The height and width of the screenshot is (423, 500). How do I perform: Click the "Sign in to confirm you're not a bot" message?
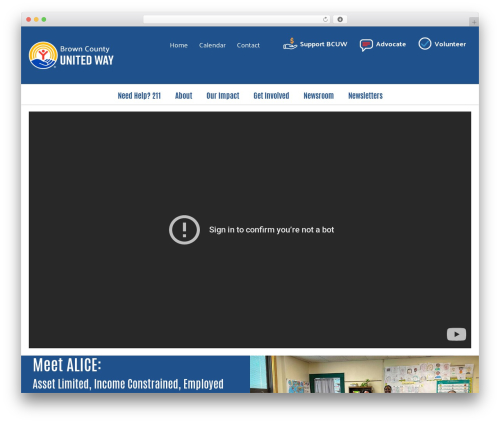271,230
